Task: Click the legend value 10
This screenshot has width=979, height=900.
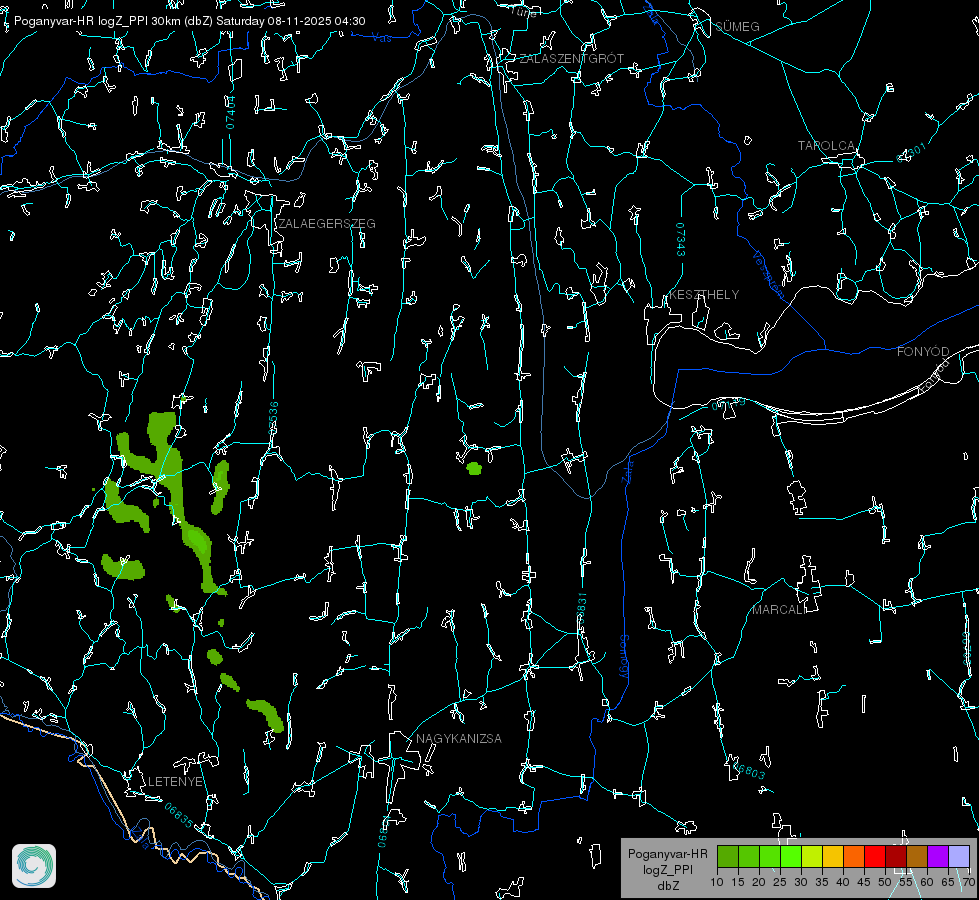Action: pyautogui.click(x=717, y=883)
